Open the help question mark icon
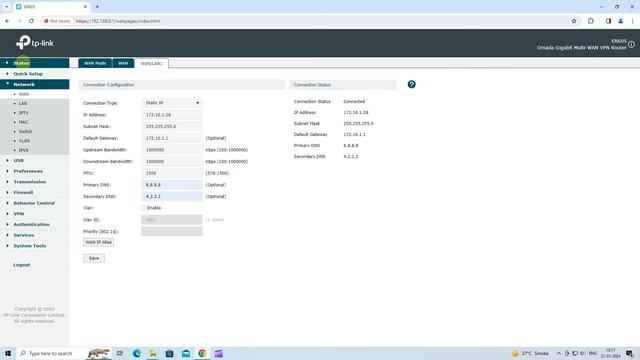The width and height of the screenshot is (640, 360). pos(411,84)
